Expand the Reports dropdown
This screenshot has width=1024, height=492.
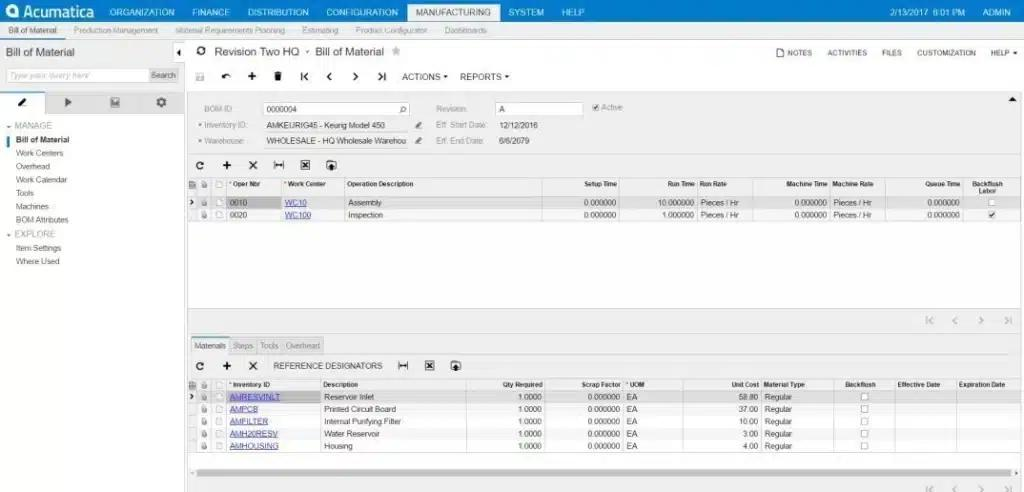484,76
